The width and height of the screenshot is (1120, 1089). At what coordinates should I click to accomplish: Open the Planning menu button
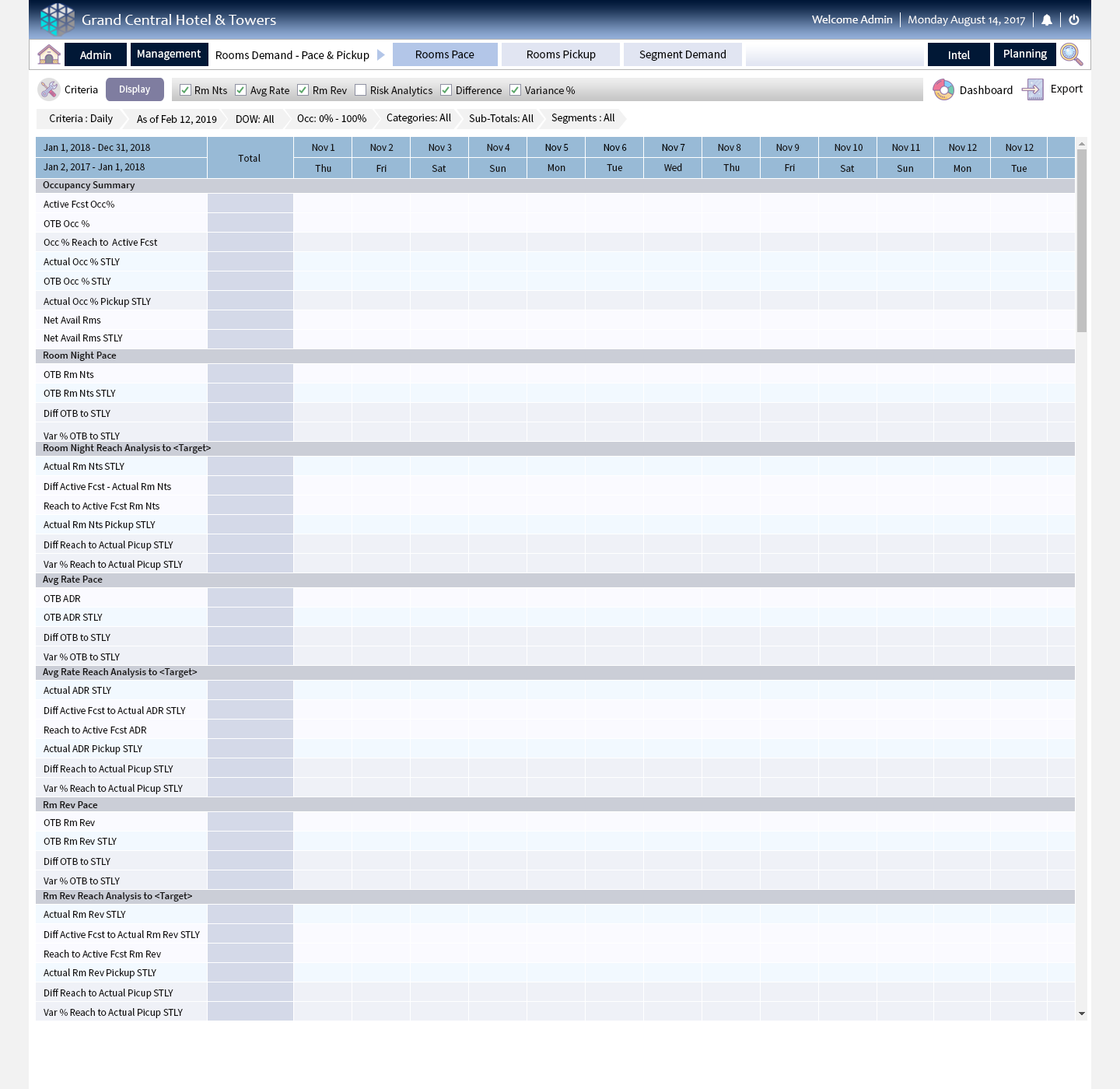pos(1024,54)
